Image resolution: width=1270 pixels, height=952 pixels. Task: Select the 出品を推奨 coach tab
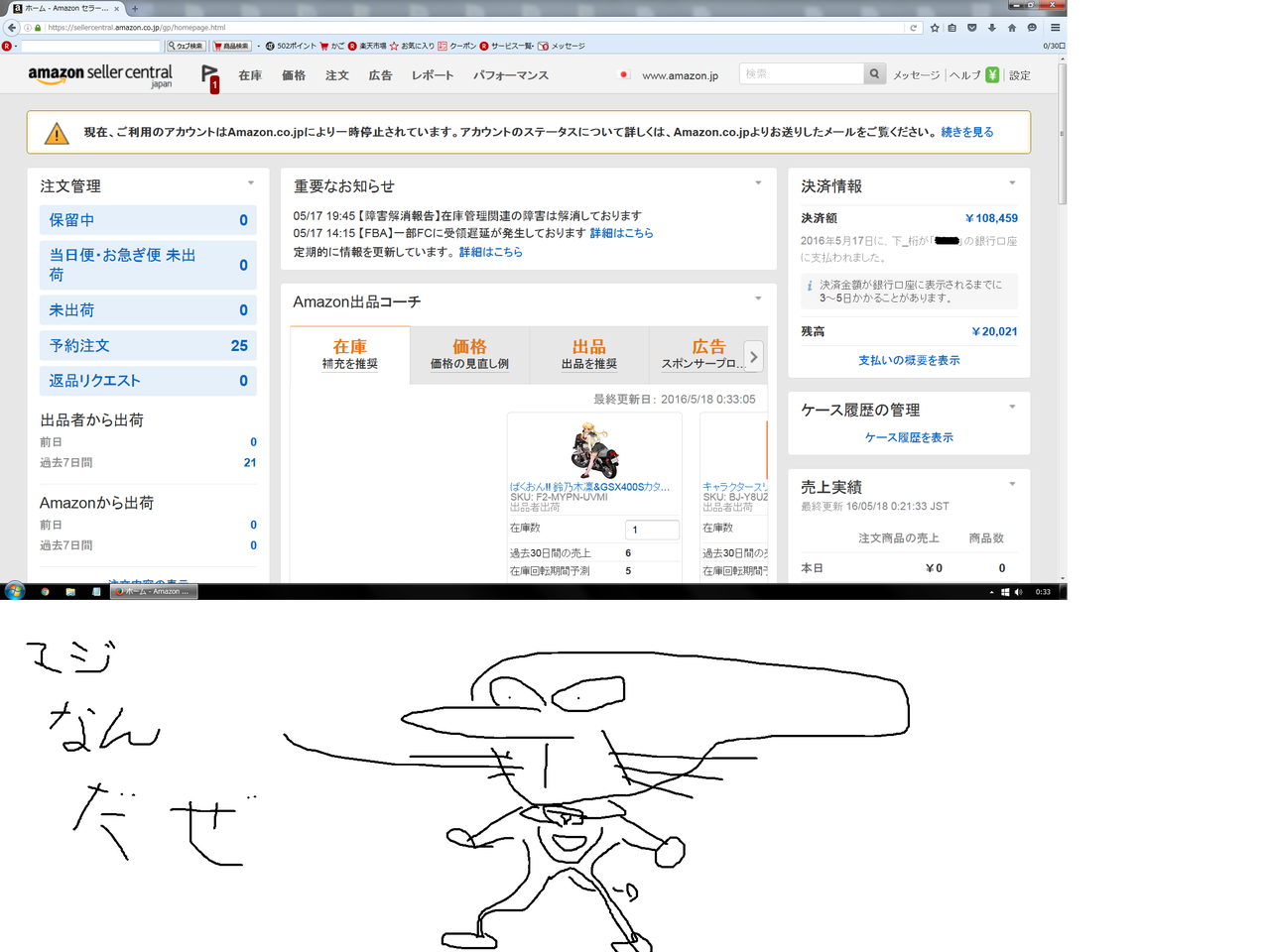[589, 354]
